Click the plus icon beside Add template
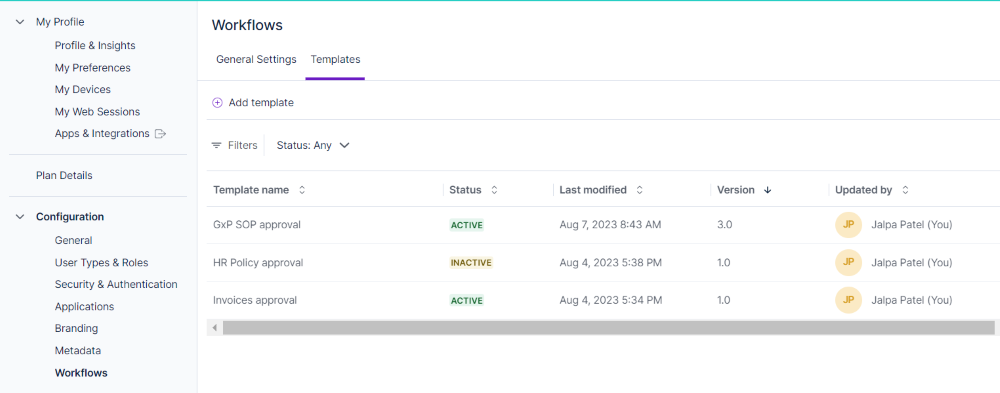1000x393 pixels. click(217, 103)
